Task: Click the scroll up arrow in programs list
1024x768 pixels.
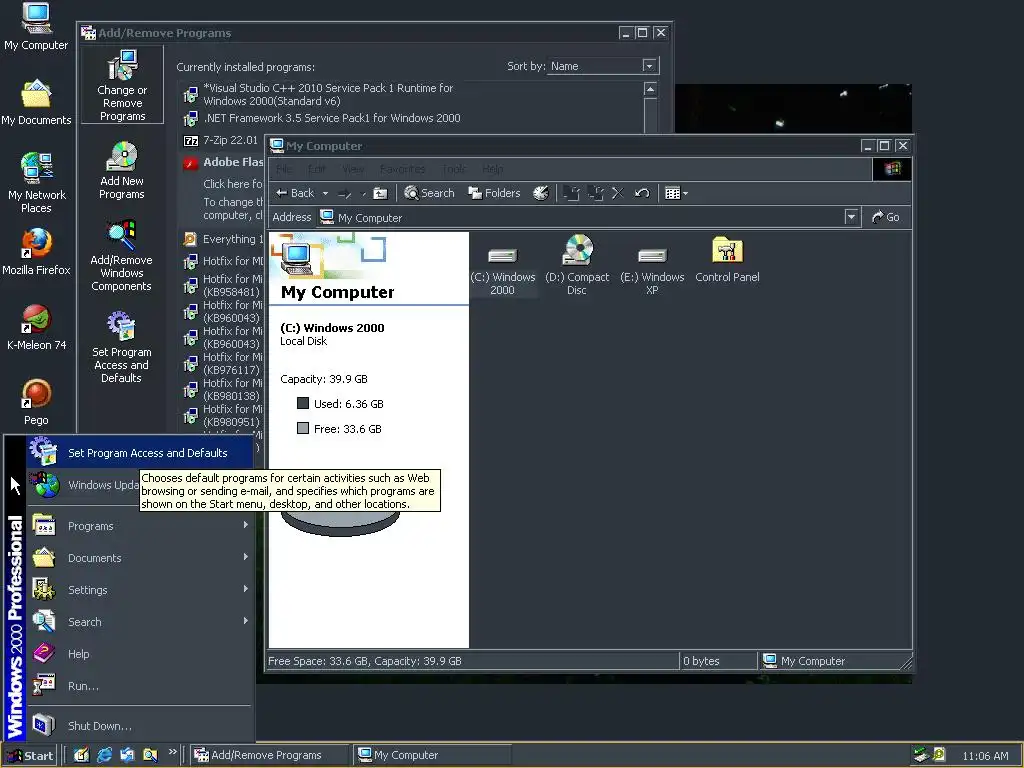Action: (650, 88)
